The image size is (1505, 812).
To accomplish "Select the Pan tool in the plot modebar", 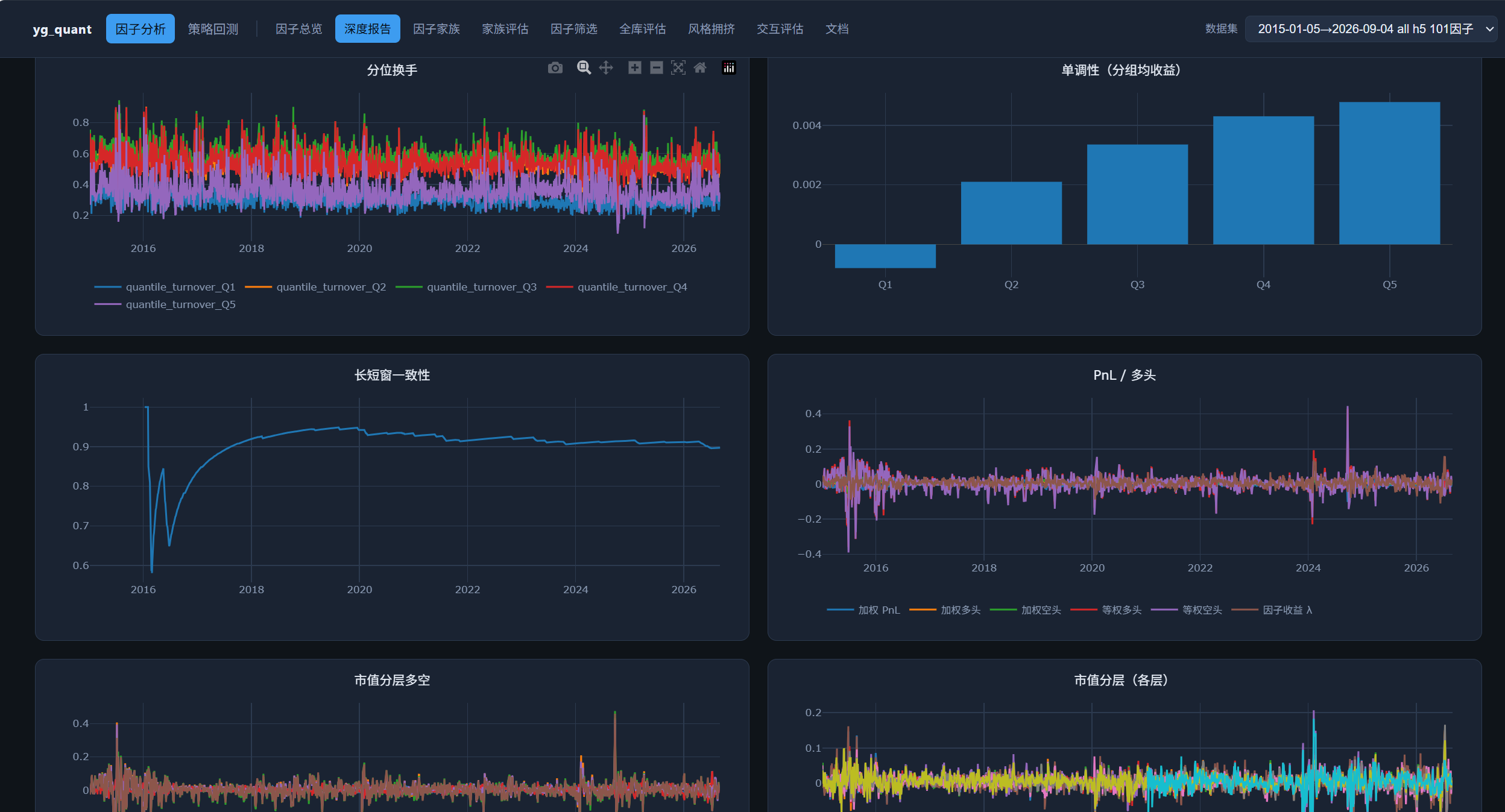I will click(606, 68).
